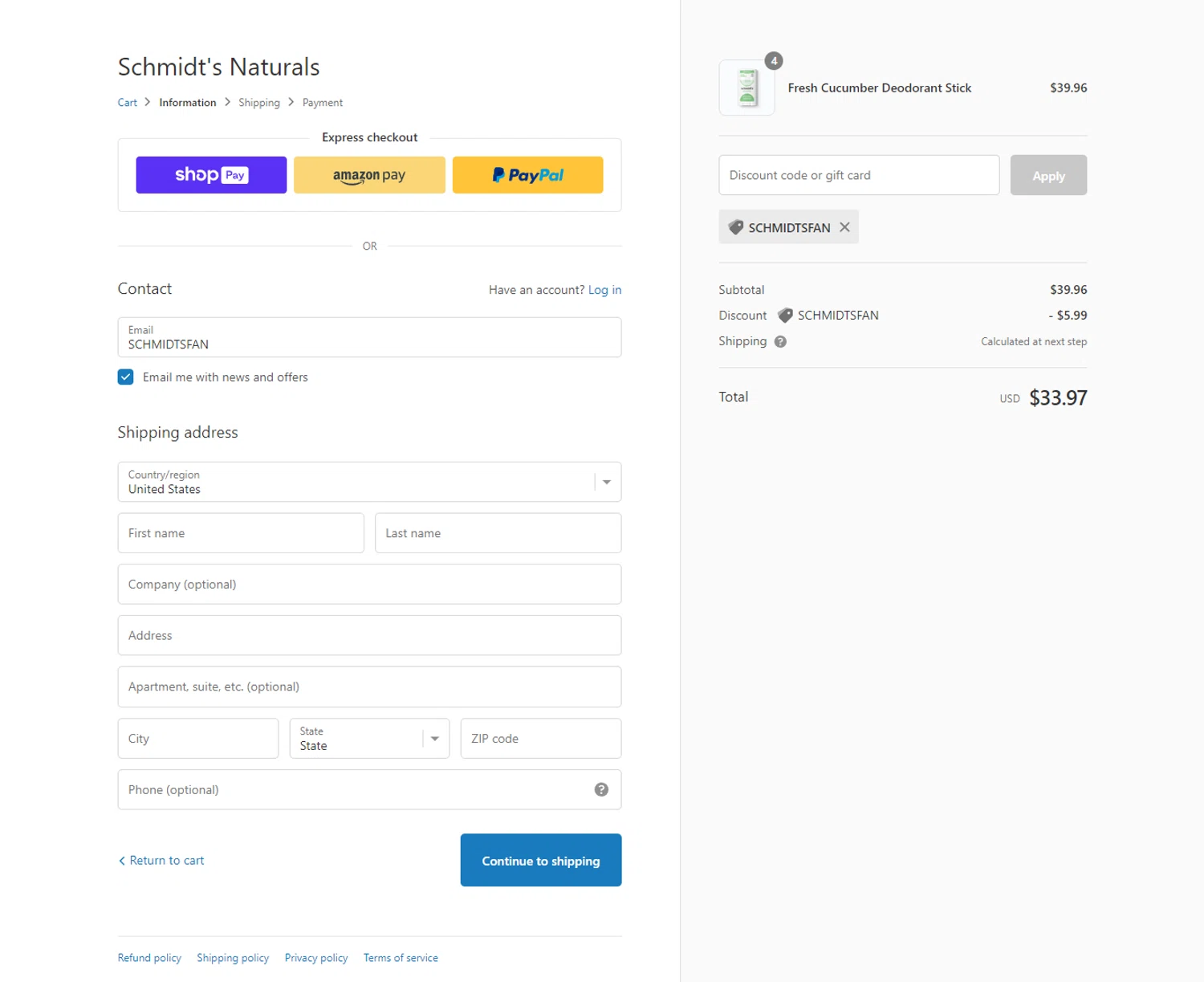Click the $33.97 total amount

tap(1058, 397)
